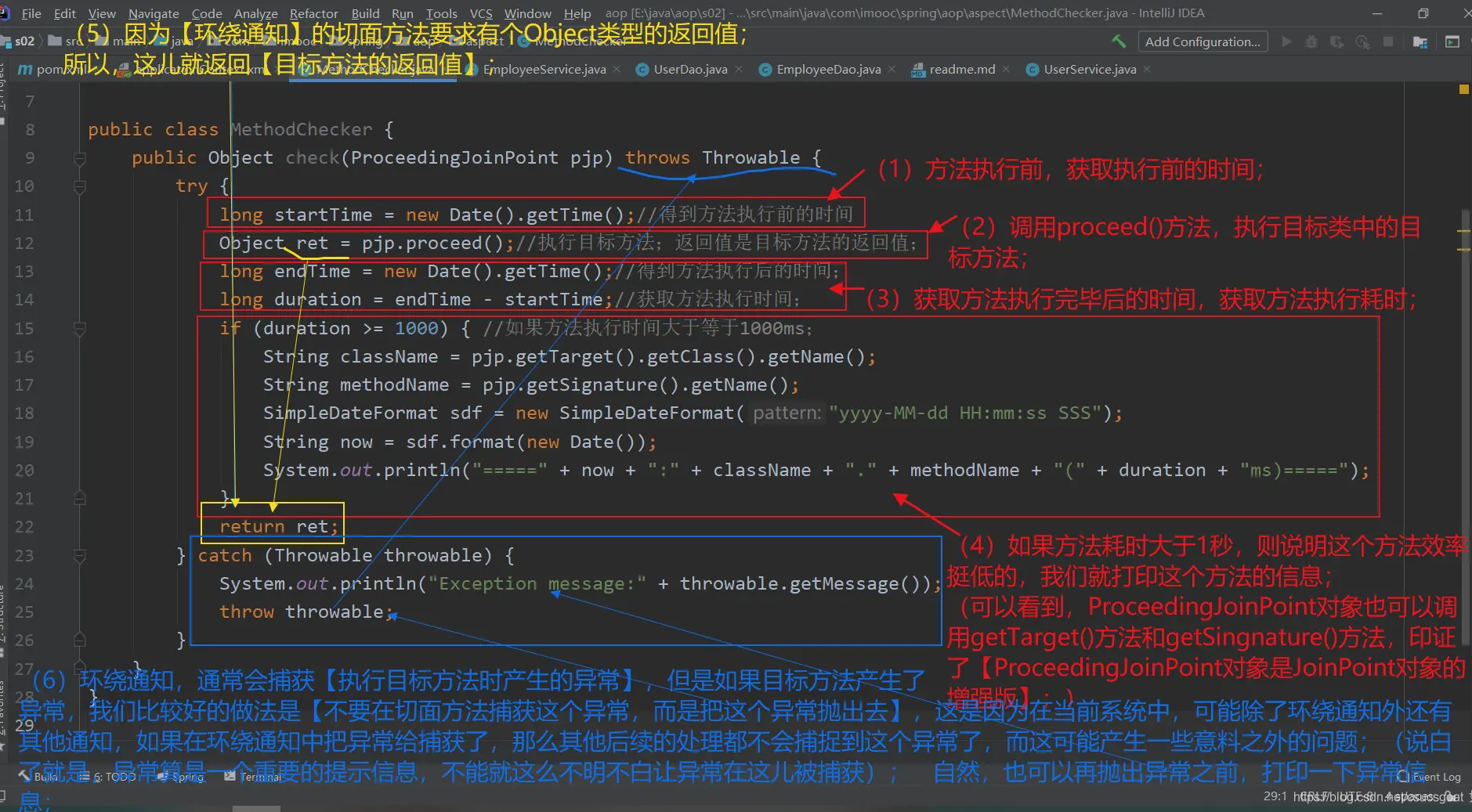The height and width of the screenshot is (812, 1472).
Task: Switch to the EmployeeDao.java tab
Action: coord(828,69)
